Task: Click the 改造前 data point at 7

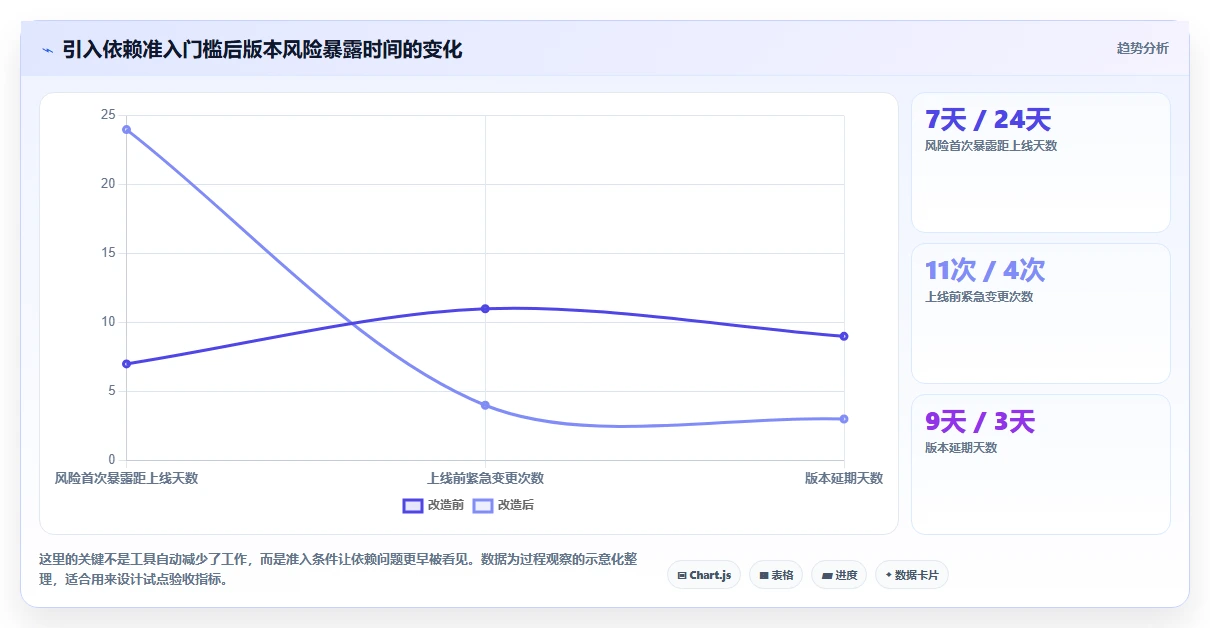Action: tap(126, 364)
